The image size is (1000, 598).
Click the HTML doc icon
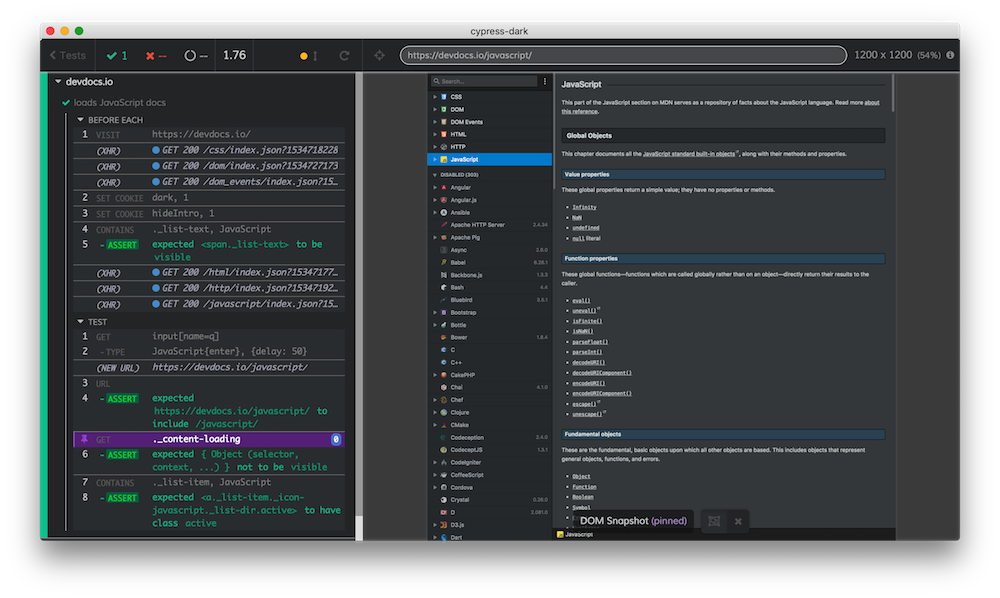click(444, 135)
